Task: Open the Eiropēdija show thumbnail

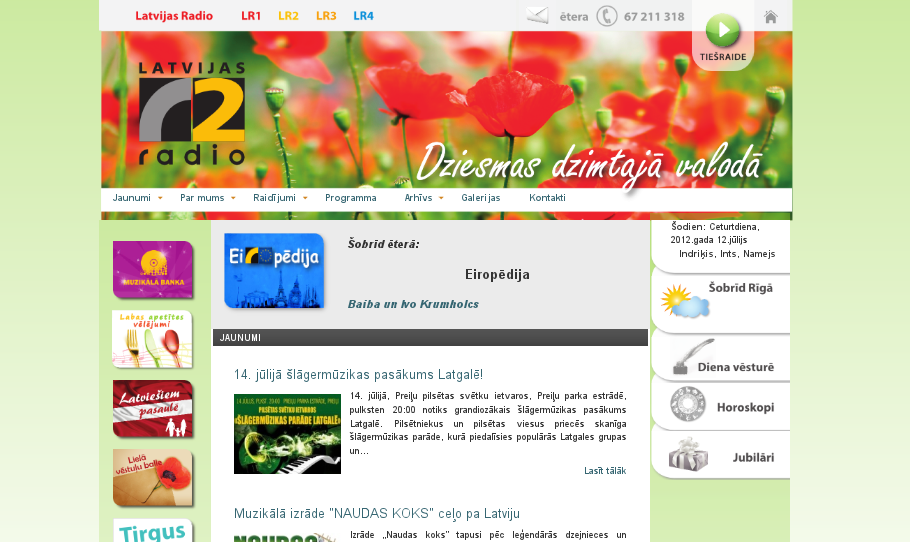Action: 274,270
